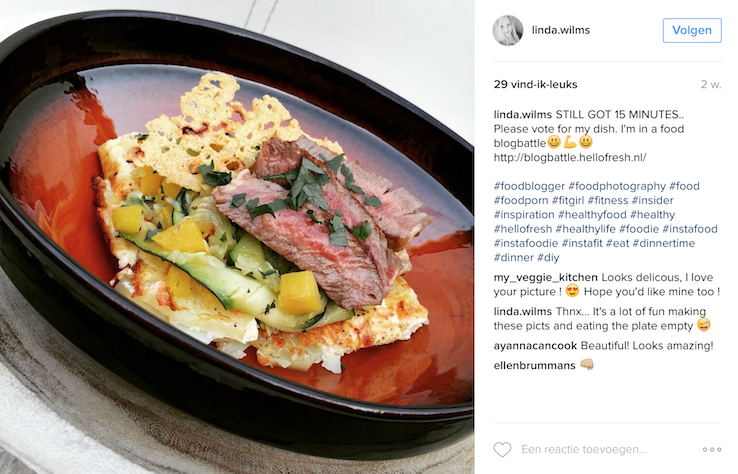738x474 pixels.
Task: Open the three-dot more options menu
Action: (712, 450)
